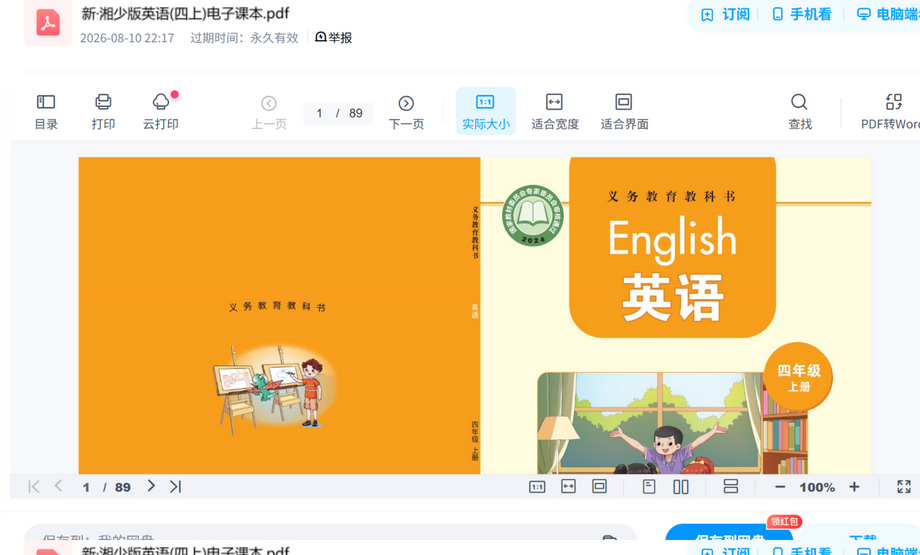Viewport: 920px width, 555px height.
Task: Switch to single page view in the bottom bar
Action: click(648, 486)
